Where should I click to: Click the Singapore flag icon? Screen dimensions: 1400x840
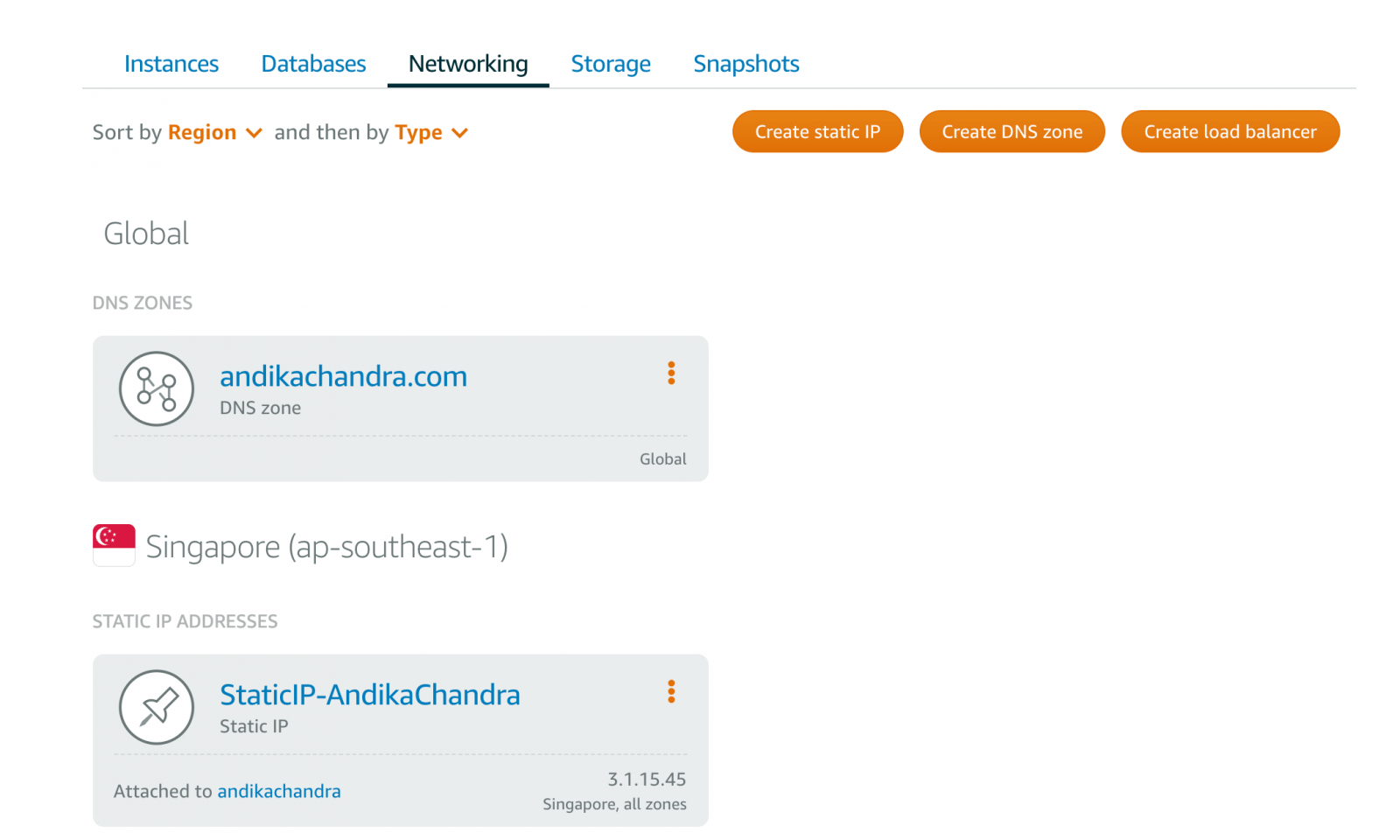114,545
